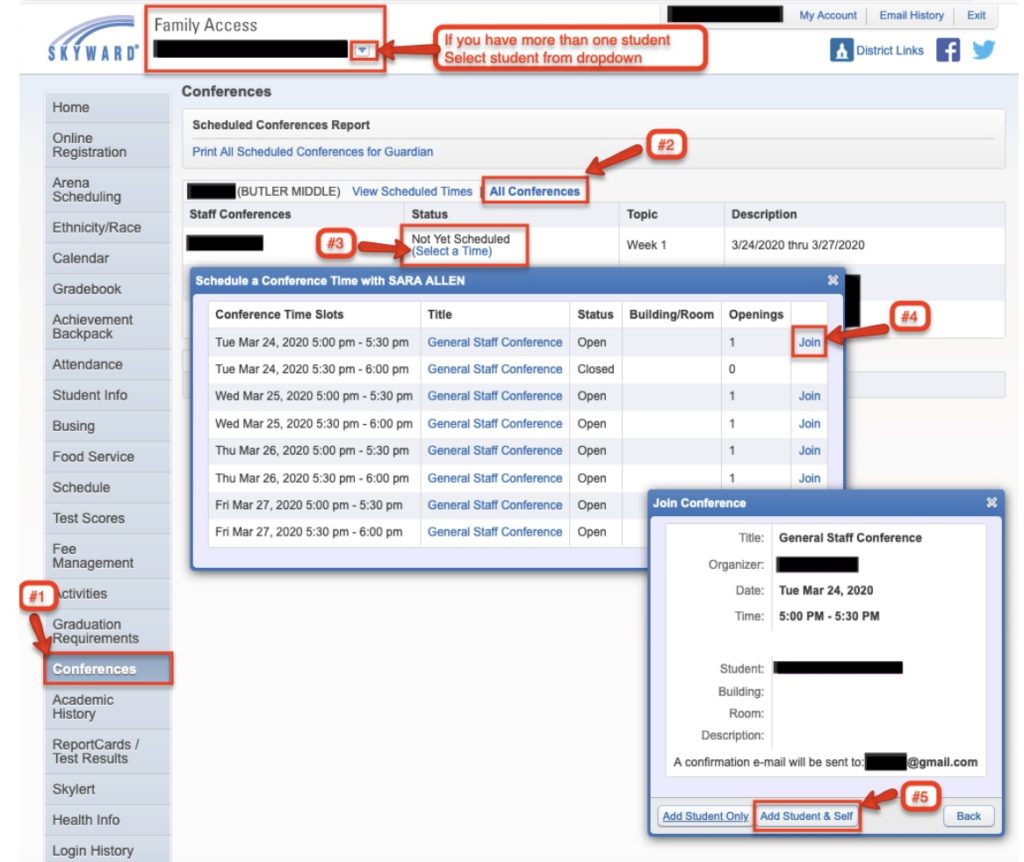Open Academic History from the sidebar
The image size is (1024, 862).
[107, 707]
